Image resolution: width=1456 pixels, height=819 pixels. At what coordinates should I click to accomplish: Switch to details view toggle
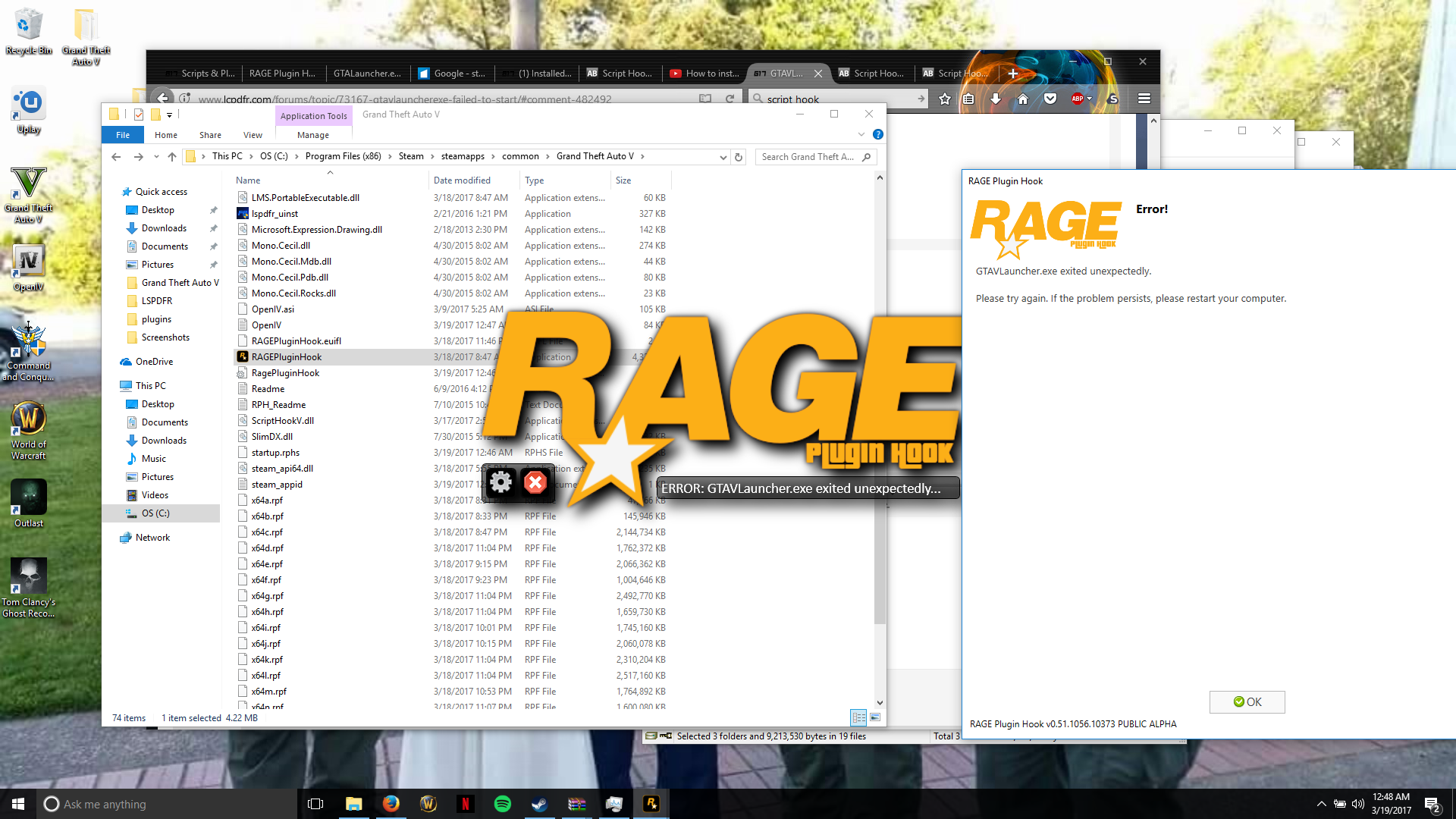click(x=858, y=717)
